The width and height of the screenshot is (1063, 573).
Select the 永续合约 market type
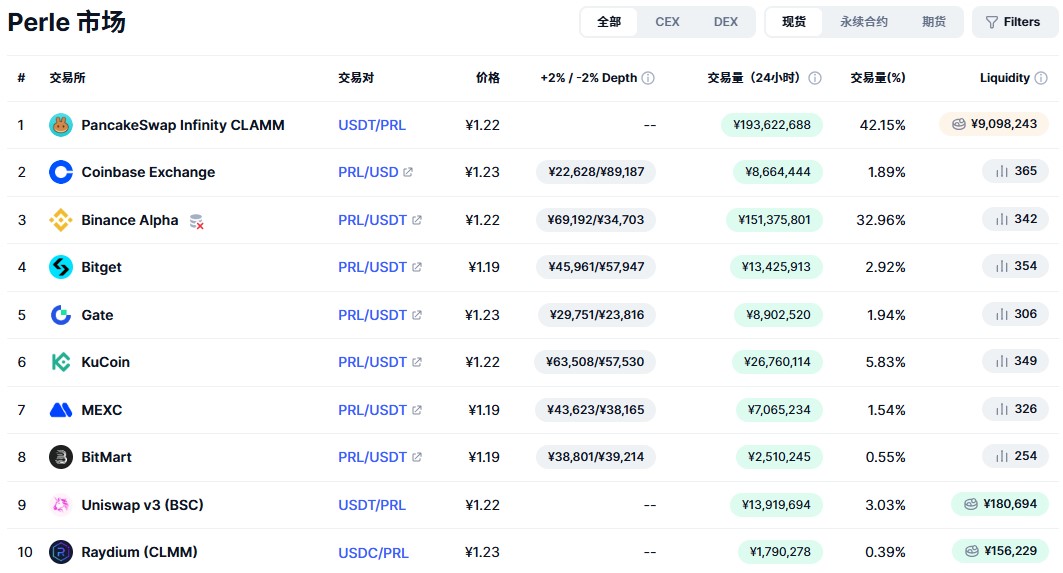(x=863, y=22)
